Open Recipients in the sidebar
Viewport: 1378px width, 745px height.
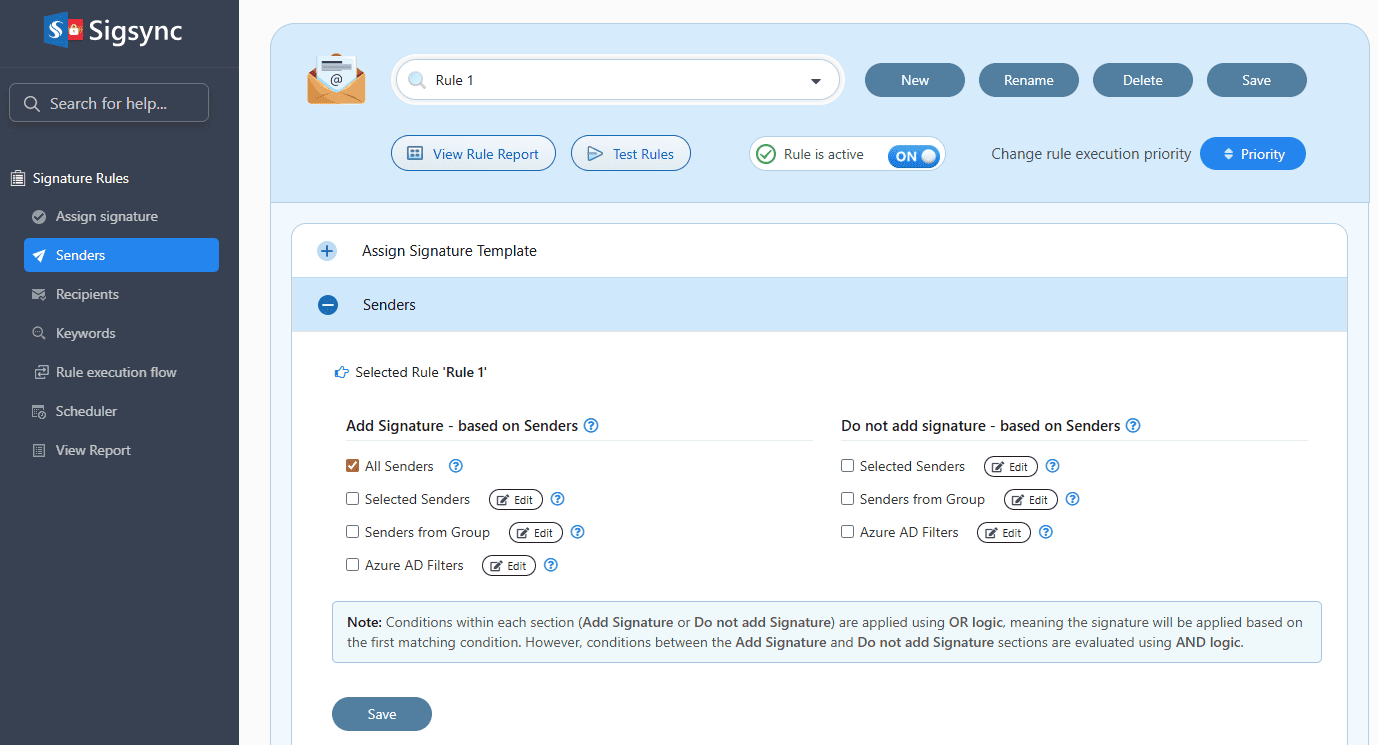pos(87,294)
